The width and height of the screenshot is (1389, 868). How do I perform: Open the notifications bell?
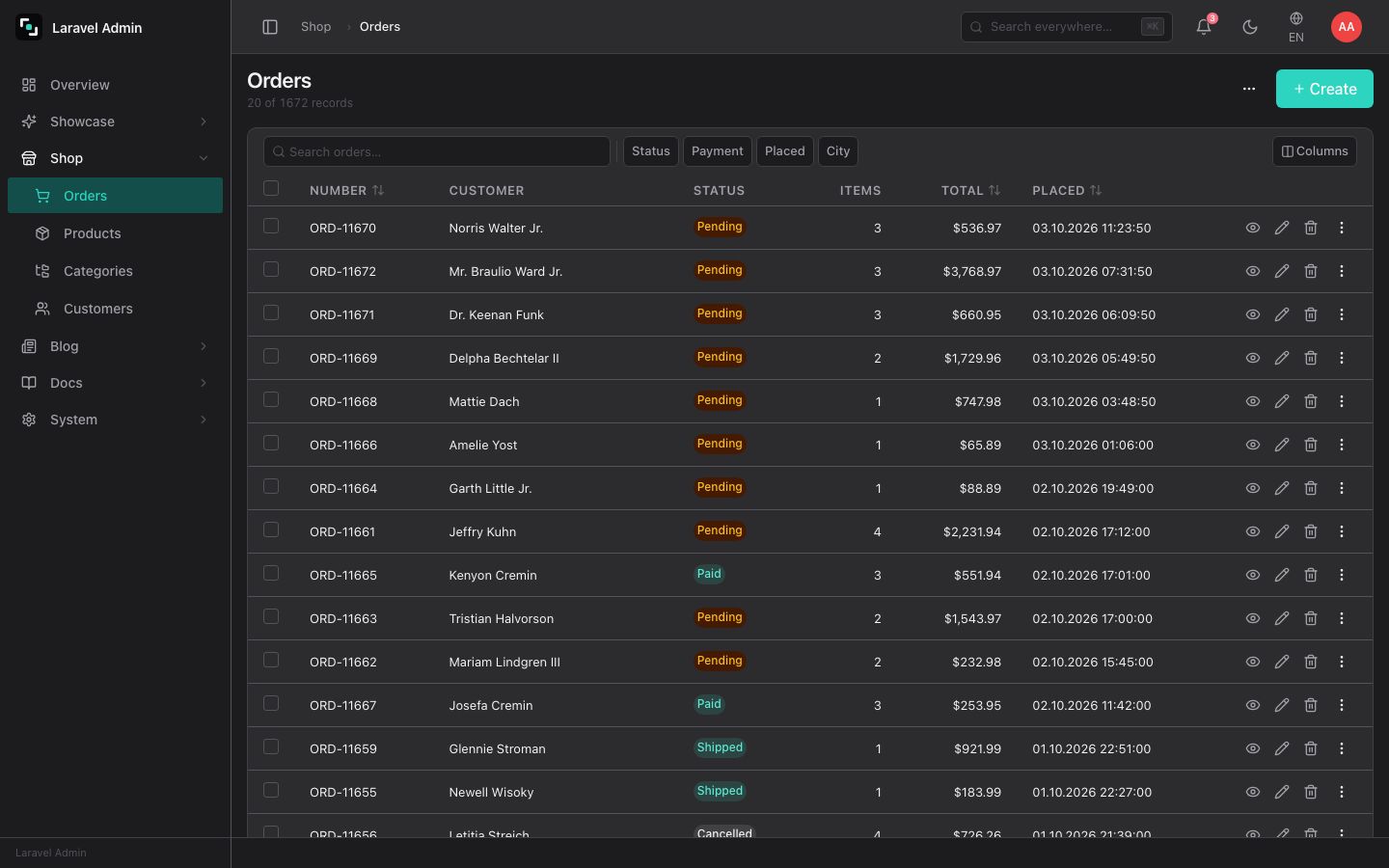pyautogui.click(x=1204, y=27)
